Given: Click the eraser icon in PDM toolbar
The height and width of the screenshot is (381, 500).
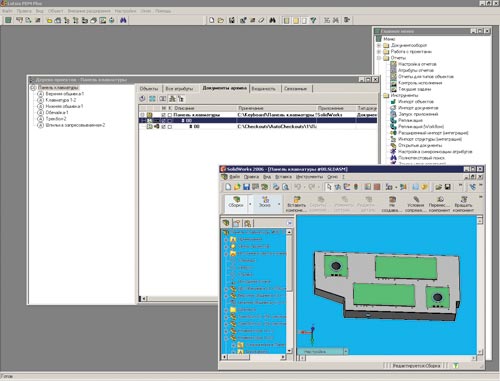Looking at the screenshot, I should tap(262, 20).
